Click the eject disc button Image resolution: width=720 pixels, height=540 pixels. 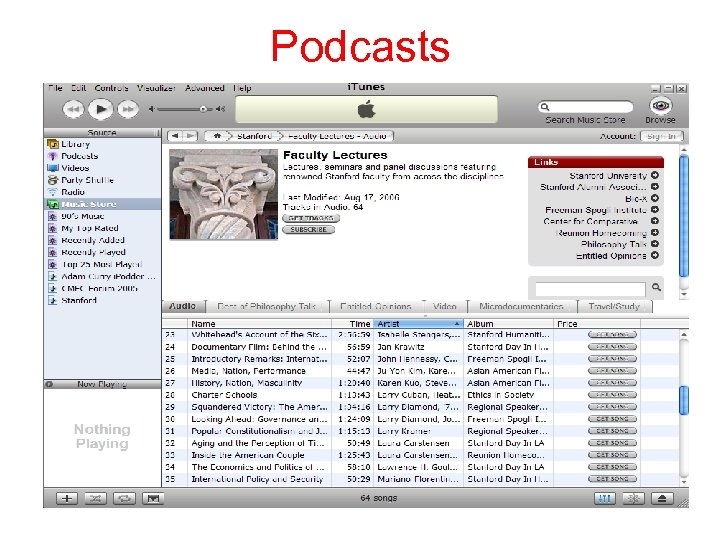662,499
